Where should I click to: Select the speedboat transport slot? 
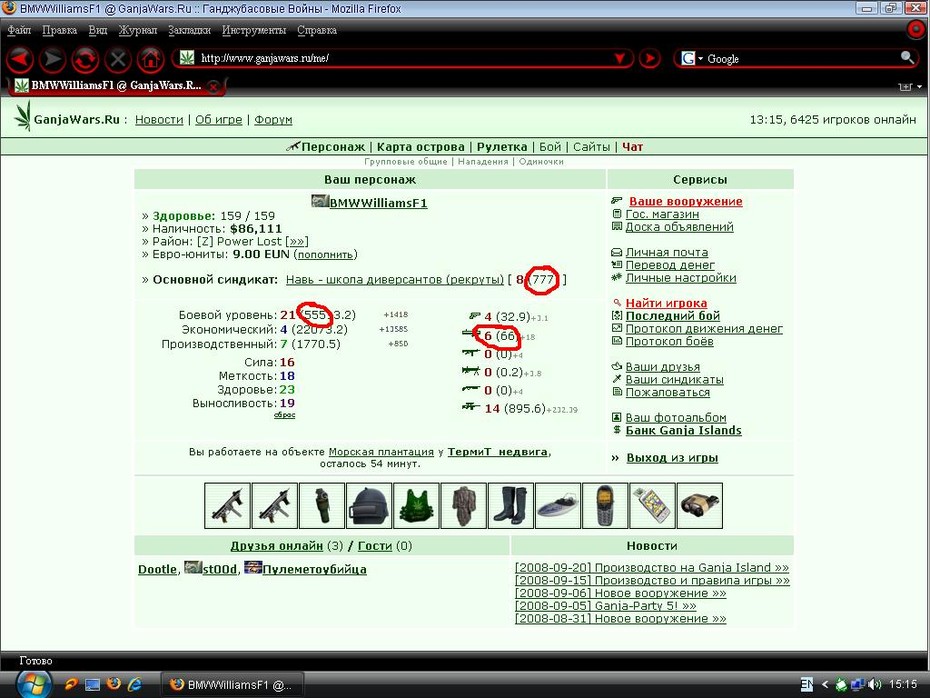tap(558, 505)
